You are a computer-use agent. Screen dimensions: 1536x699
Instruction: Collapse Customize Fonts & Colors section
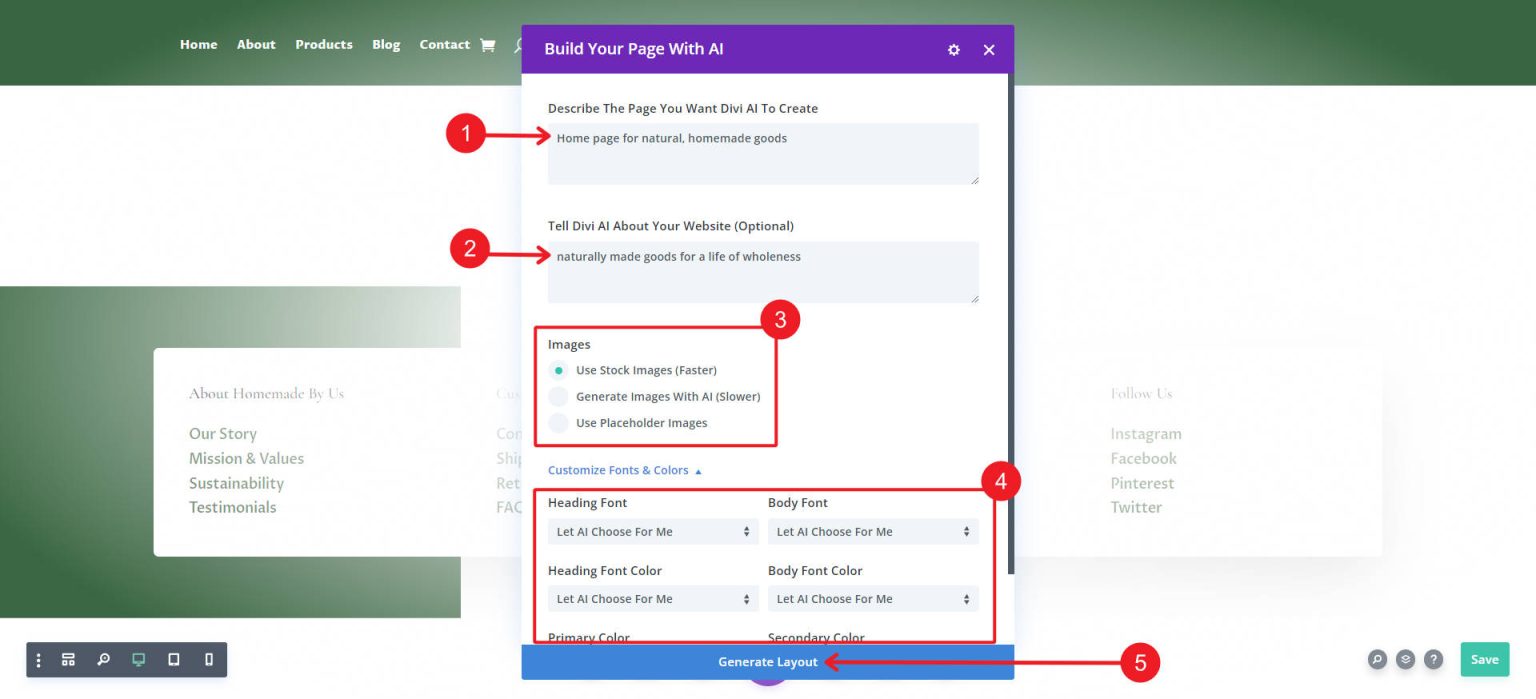click(625, 470)
